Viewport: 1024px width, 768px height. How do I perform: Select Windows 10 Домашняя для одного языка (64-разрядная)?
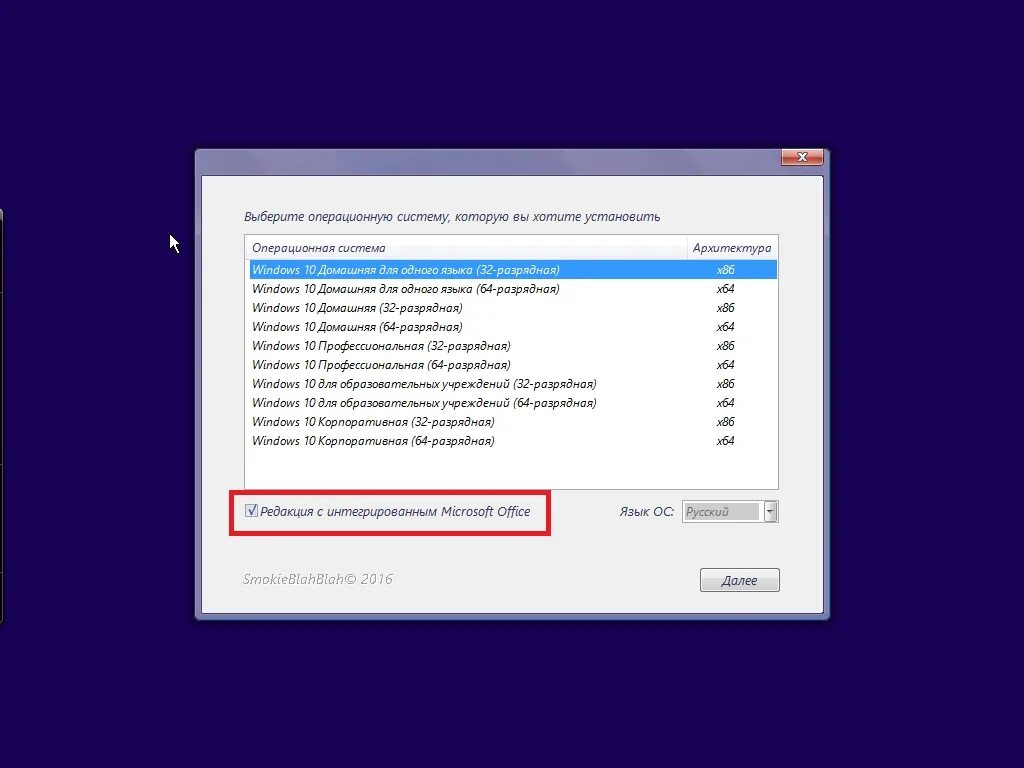point(513,289)
